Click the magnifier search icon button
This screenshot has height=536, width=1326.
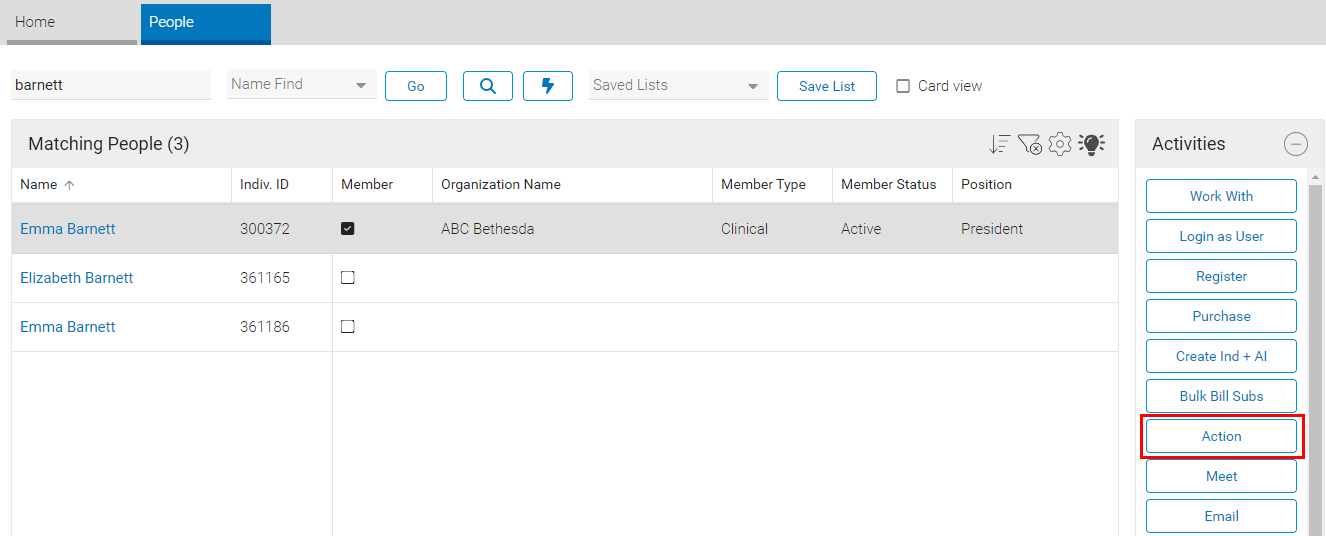[488, 86]
